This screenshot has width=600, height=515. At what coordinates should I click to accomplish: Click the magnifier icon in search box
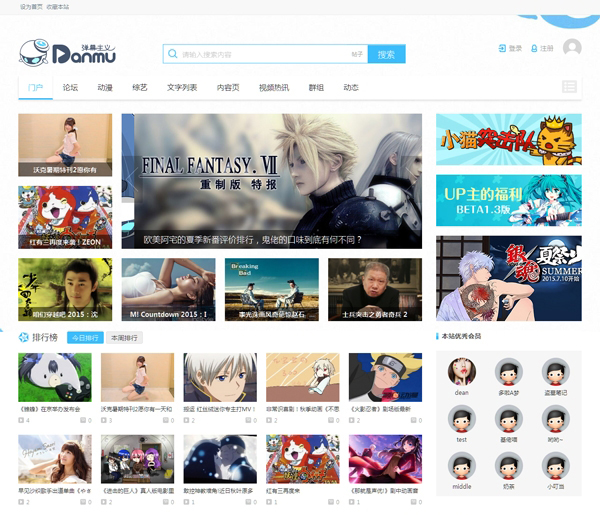[x=173, y=54]
